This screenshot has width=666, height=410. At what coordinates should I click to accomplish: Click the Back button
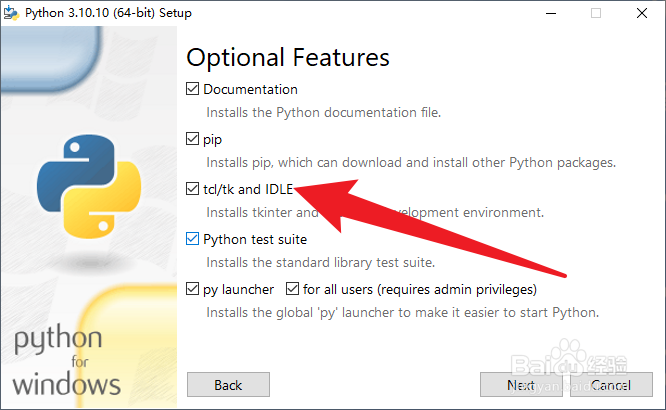[x=228, y=385]
